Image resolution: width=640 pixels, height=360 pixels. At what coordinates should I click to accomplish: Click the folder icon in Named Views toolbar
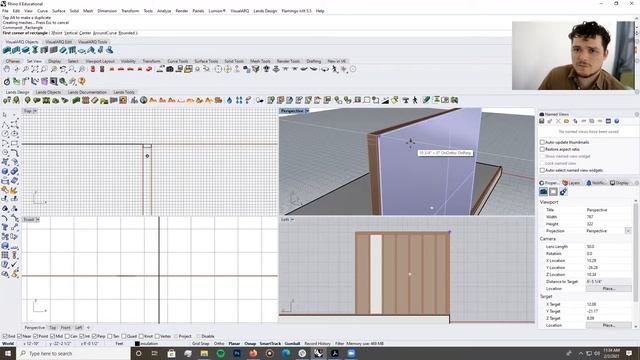coord(567,122)
